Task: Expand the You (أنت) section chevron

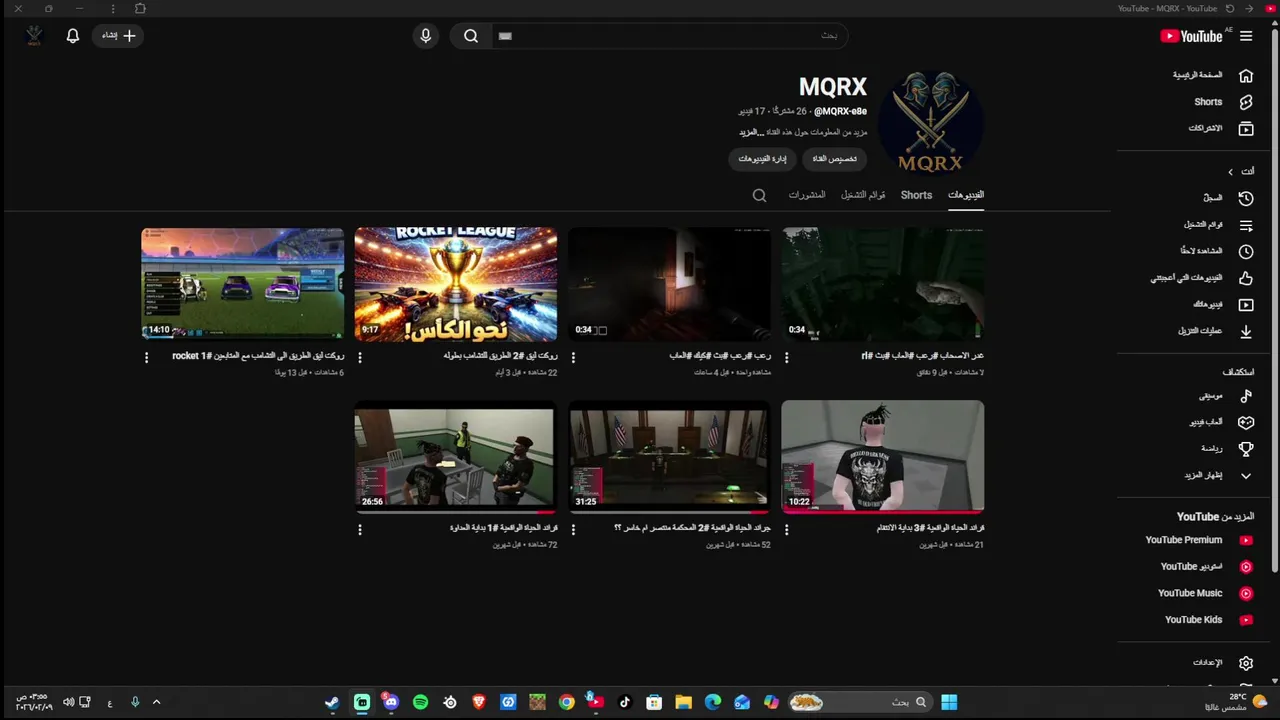Action: pyautogui.click(x=1230, y=172)
